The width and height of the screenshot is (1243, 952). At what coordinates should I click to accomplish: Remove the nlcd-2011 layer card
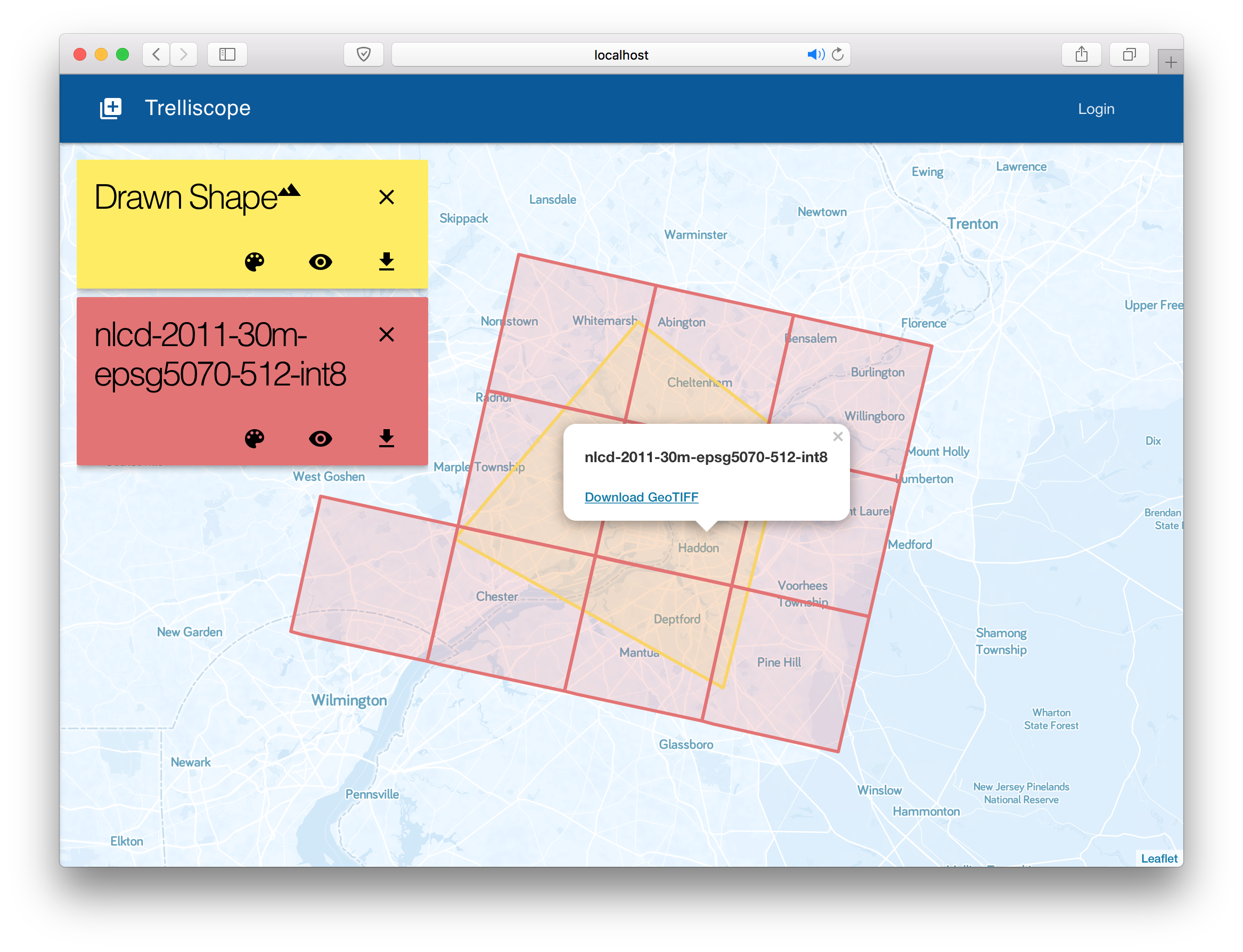coord(387,334)
